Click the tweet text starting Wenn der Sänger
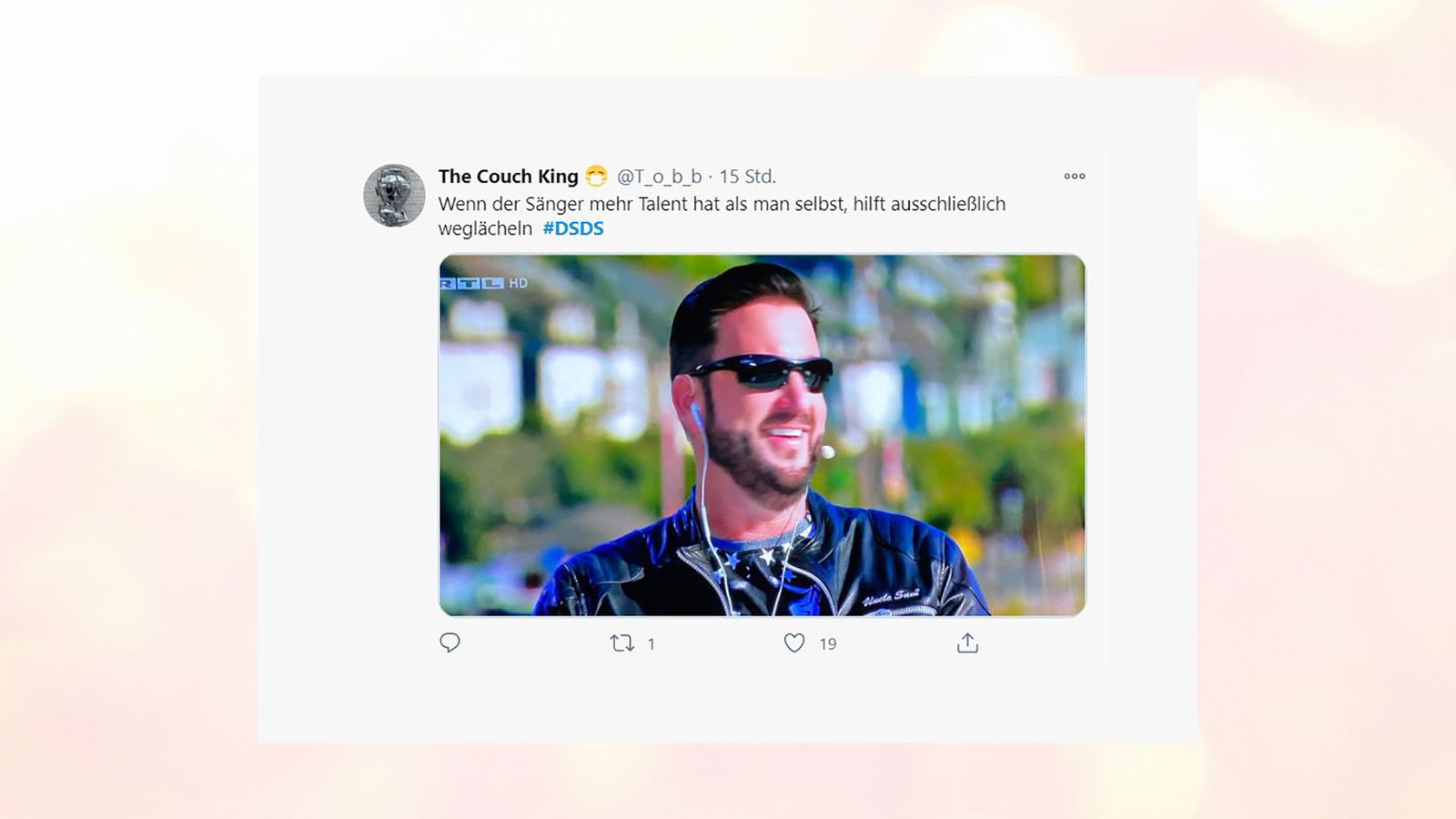This screenshot has height=819, width=1456. coord(722,216)
